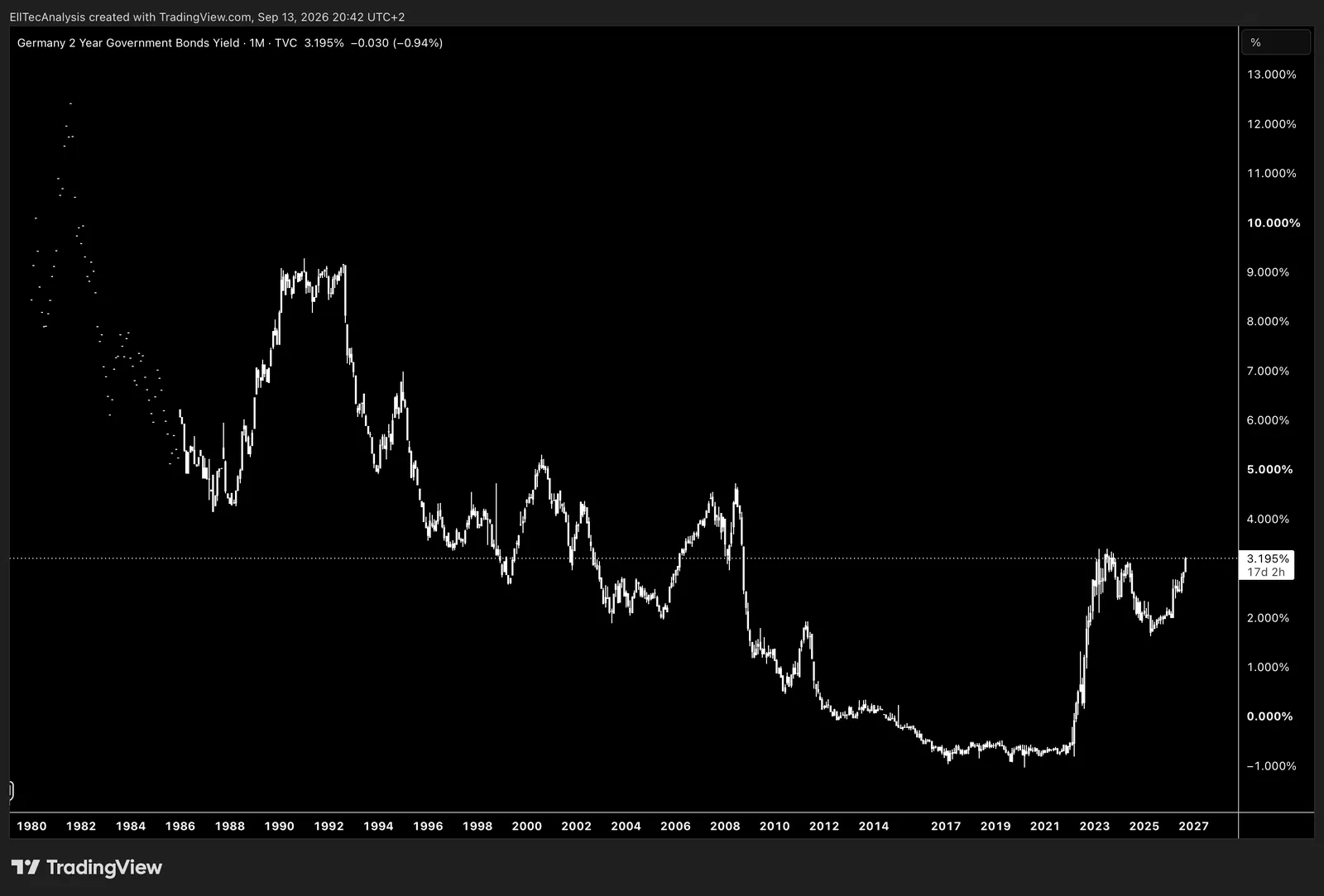Click the "1990" year on time axis

[280, 826]
